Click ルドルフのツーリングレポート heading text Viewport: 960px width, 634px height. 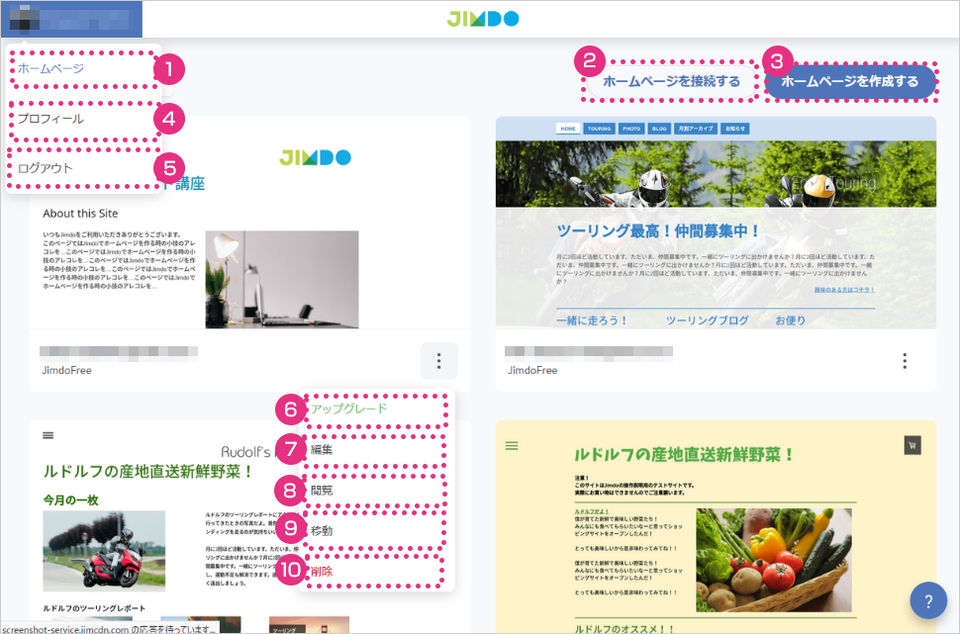click(x=94, y=608)
